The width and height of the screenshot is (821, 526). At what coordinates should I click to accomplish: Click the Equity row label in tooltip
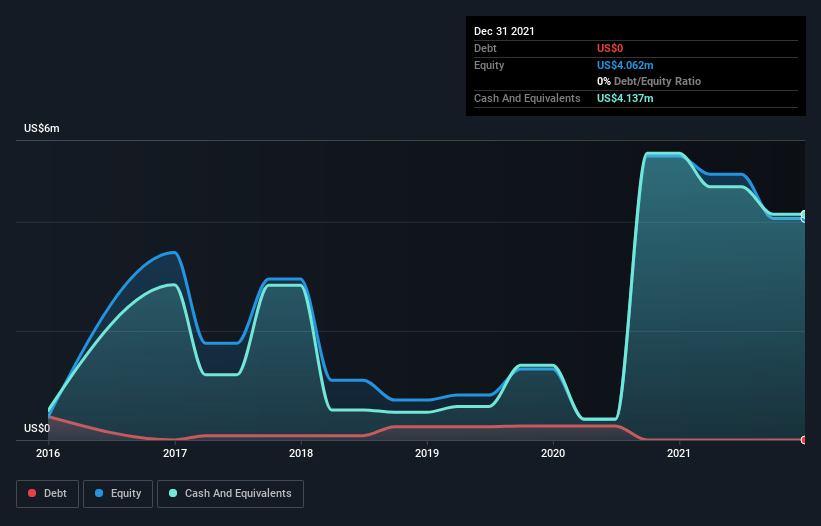pyautogui.click(x=489, y=65)
